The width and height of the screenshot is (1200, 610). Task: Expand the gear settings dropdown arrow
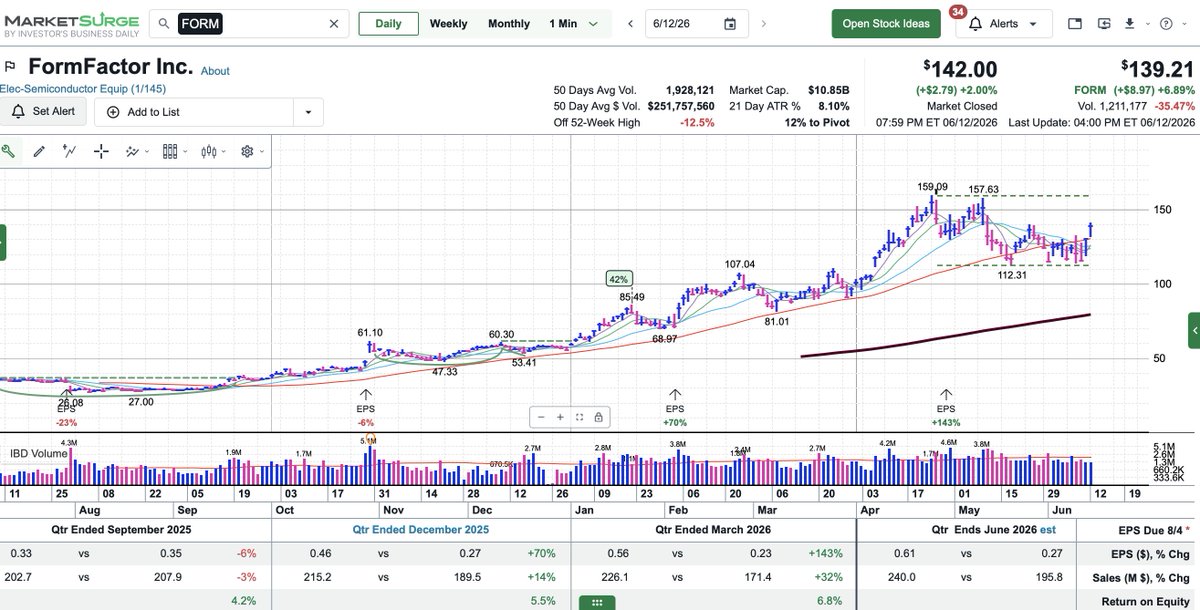262,153
